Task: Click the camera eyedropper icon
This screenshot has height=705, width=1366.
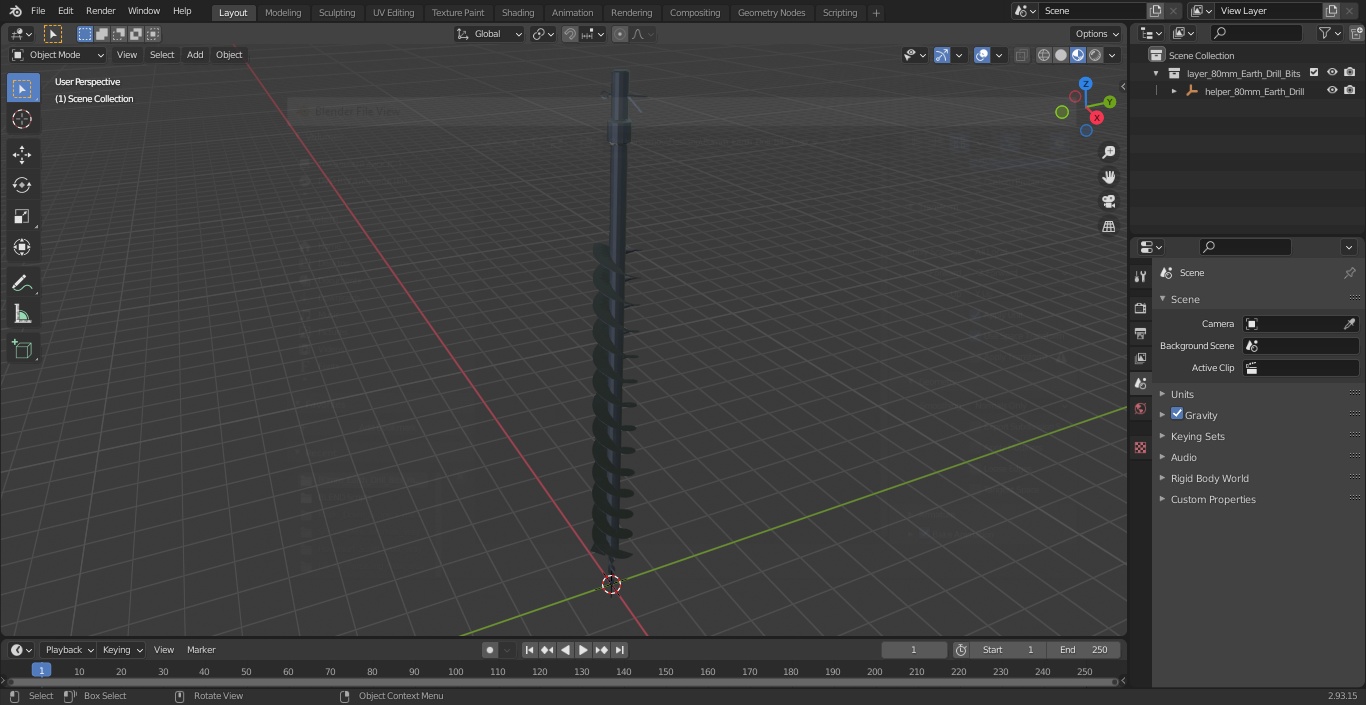Action: 1349,324
